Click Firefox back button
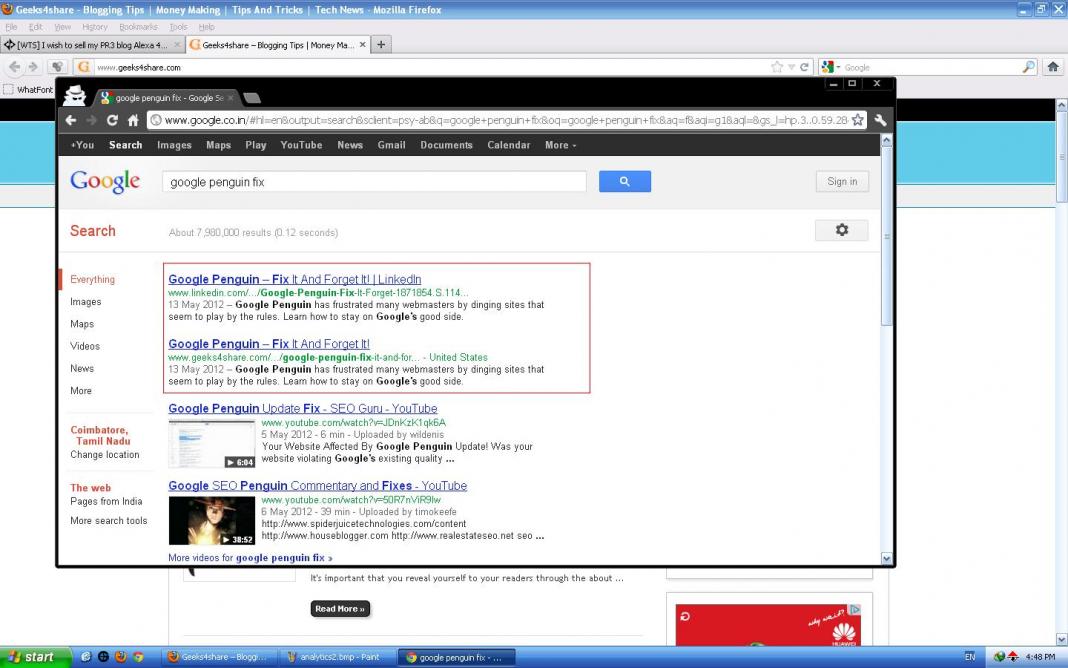This screenshot has width=1068, height=668. click(x=15, y=67)
